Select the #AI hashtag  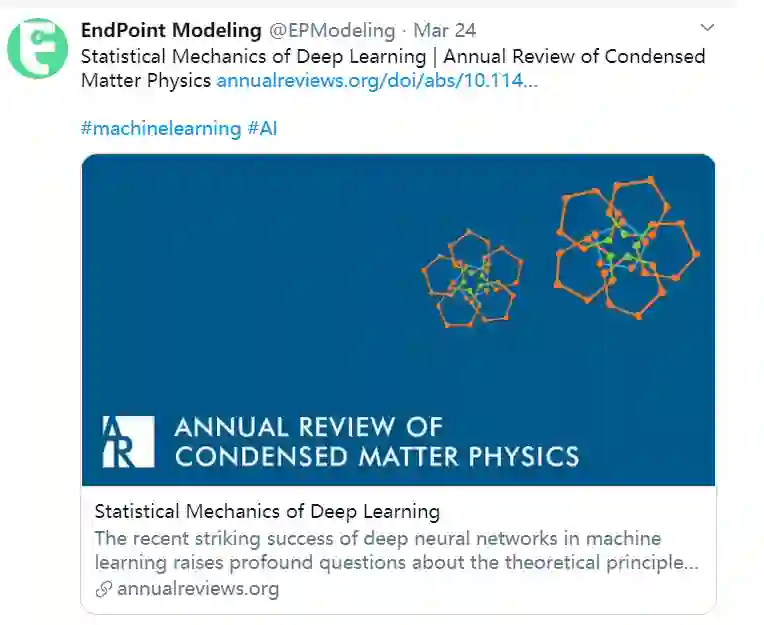click(262, 129)
